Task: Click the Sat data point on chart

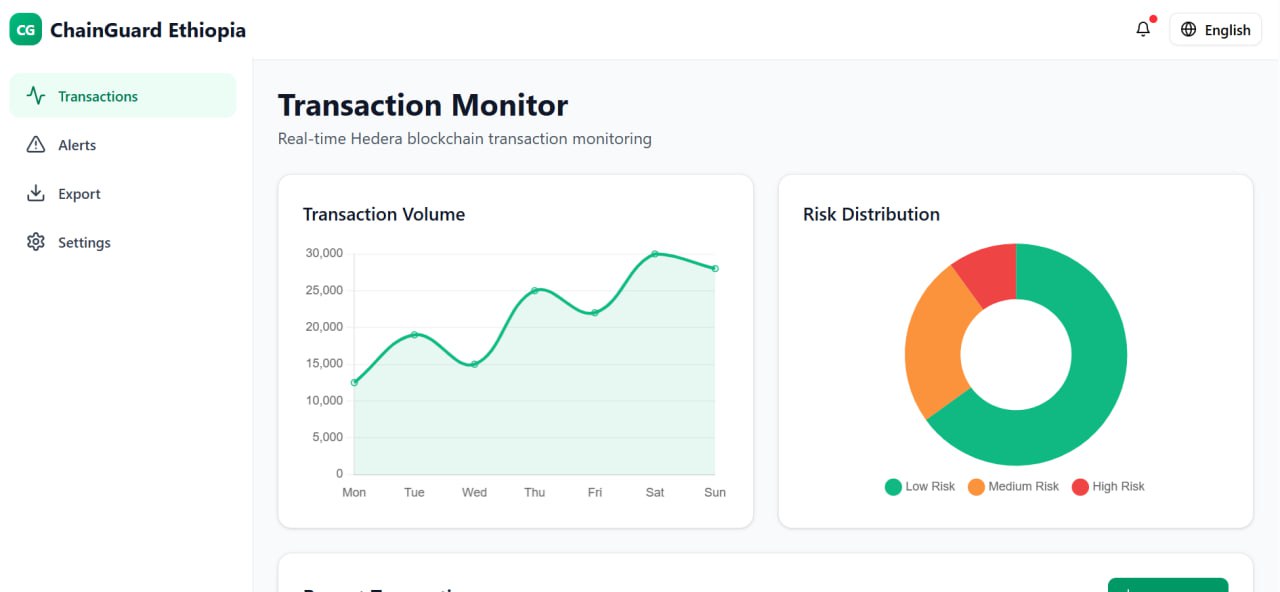Action: (655, 254)
